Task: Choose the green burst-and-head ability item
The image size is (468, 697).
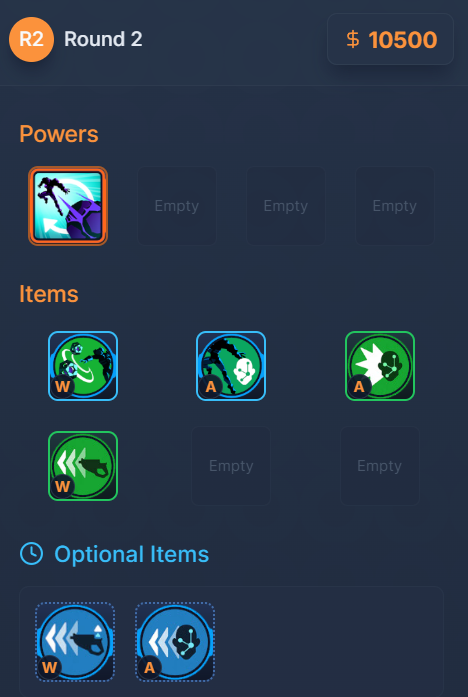Action: (380, 366)
